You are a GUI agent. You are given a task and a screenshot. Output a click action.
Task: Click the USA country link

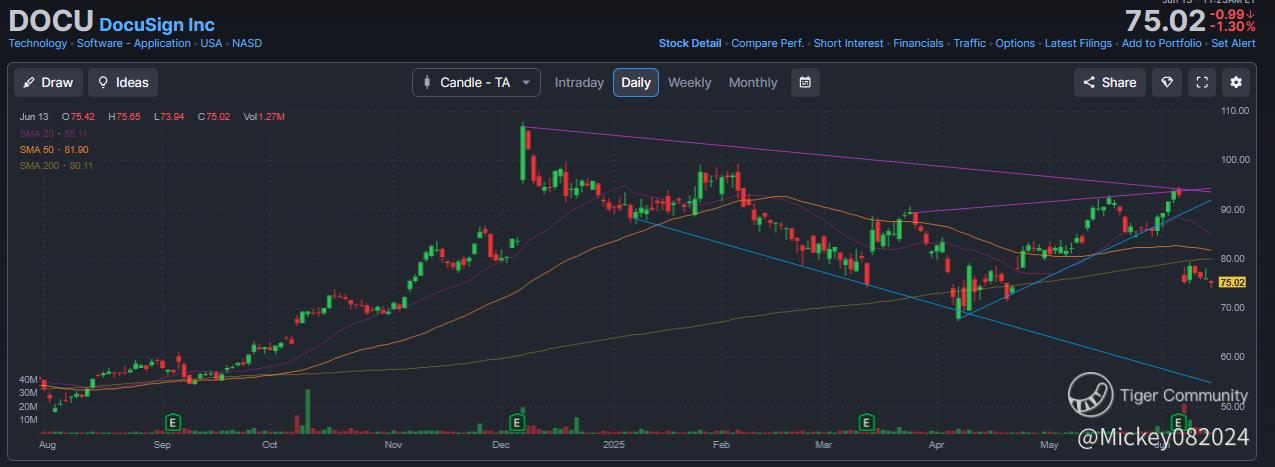tap(211, 43)
